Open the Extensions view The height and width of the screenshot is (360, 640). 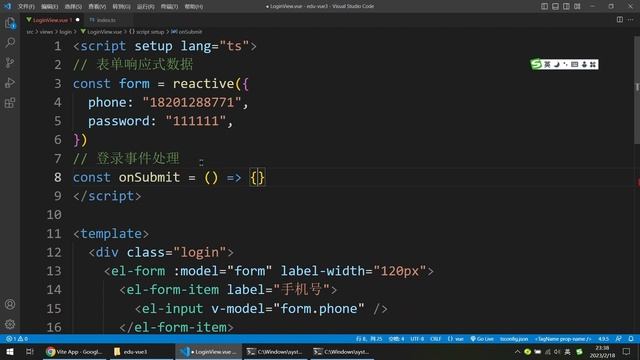pyautogui.click(x=10, y=102)
